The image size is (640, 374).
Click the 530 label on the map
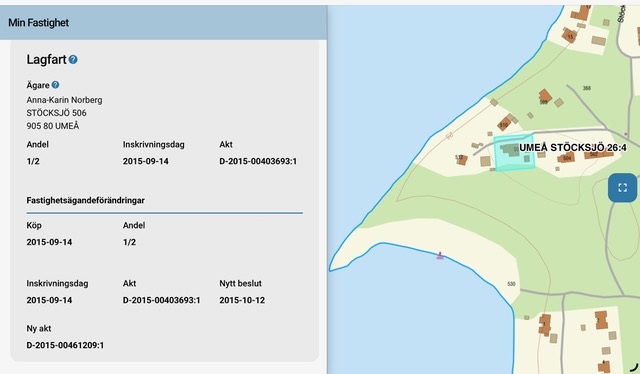pyautogui.click(x=511, y=284)
